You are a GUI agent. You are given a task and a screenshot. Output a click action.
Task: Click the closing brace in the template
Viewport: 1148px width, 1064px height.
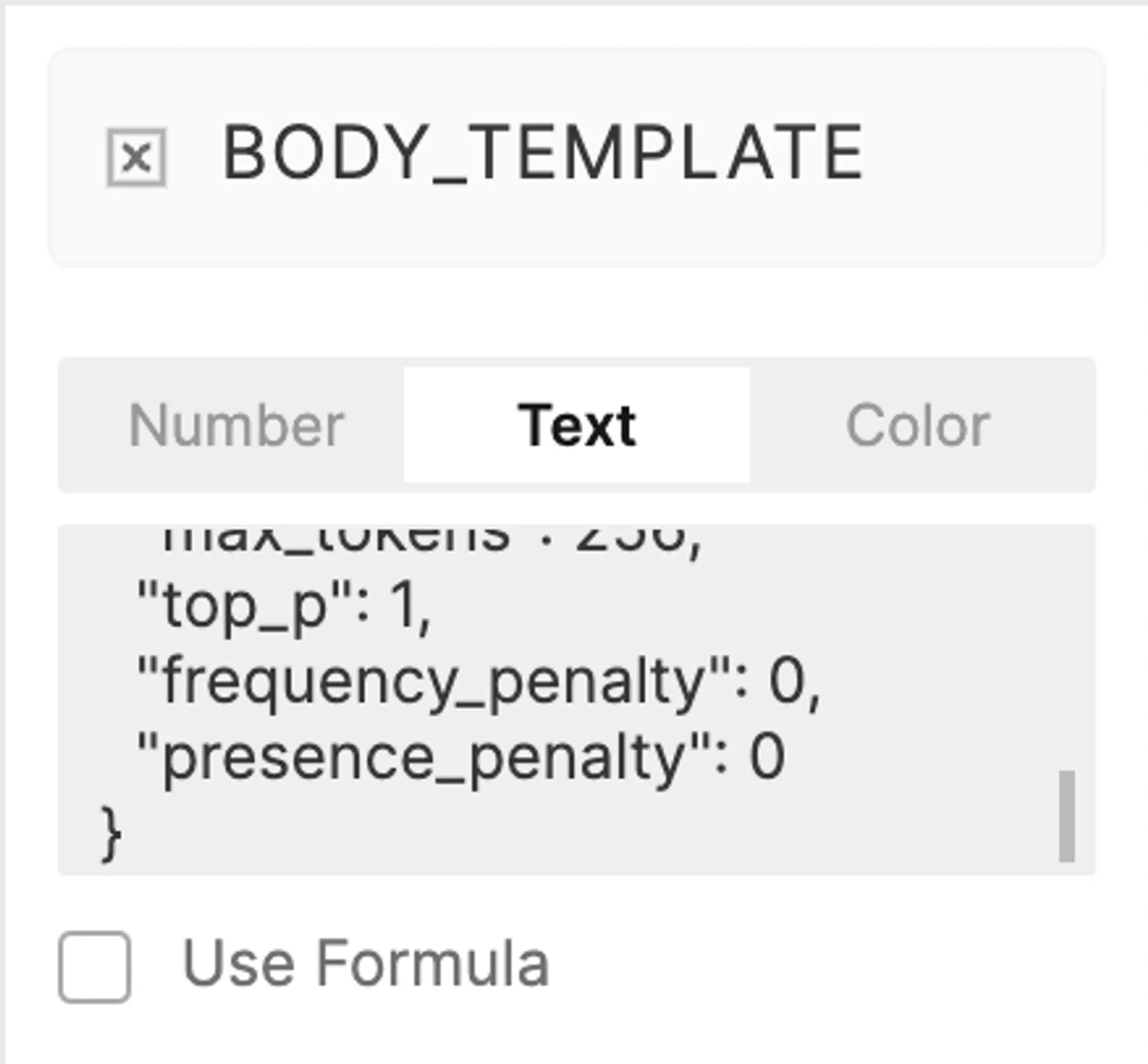tap(111, 834)
